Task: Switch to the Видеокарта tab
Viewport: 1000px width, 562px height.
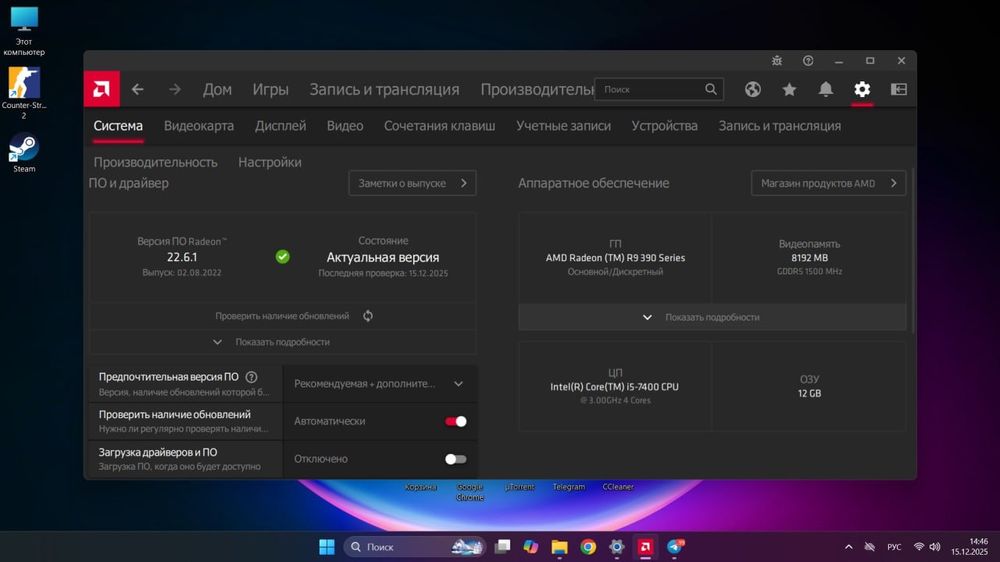Action: (199, 126)
